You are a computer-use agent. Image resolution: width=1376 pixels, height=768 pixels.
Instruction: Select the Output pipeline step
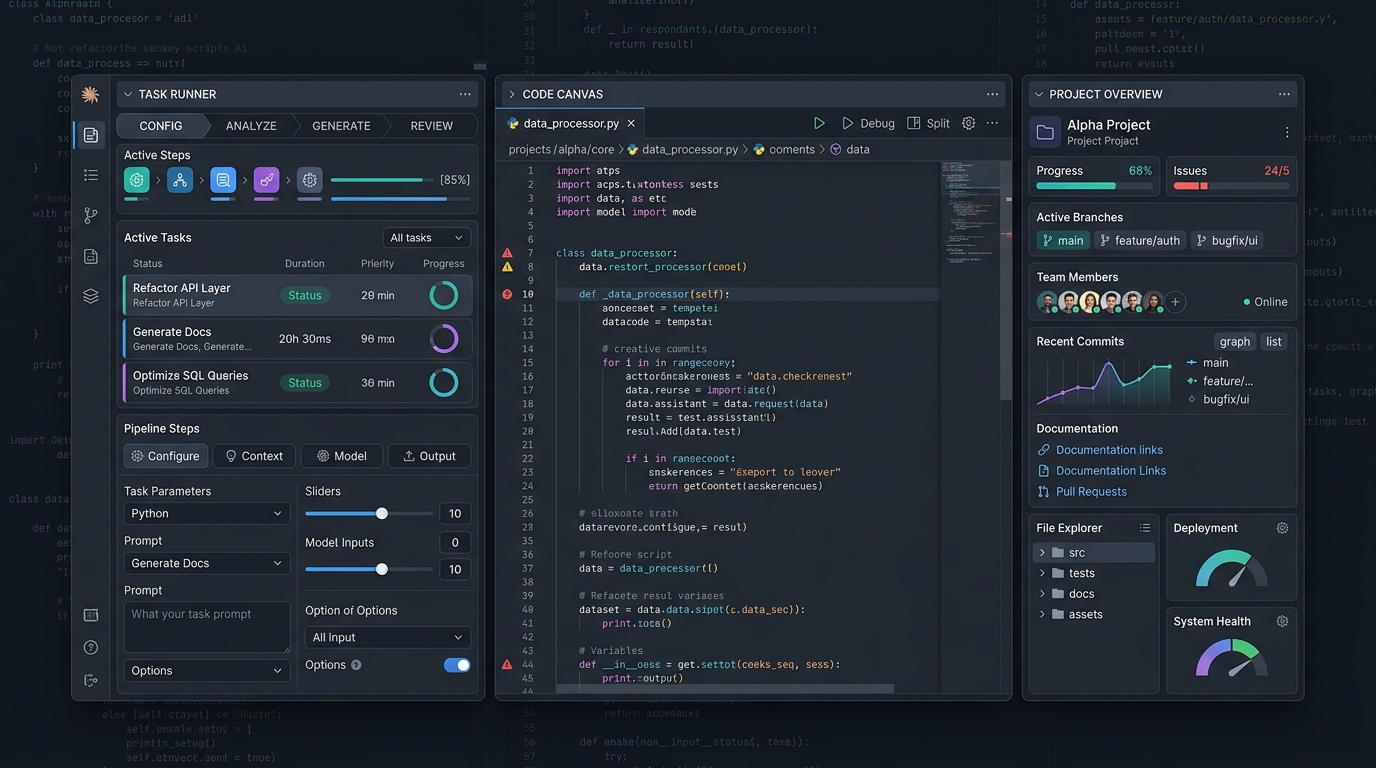tap(429, 456)
